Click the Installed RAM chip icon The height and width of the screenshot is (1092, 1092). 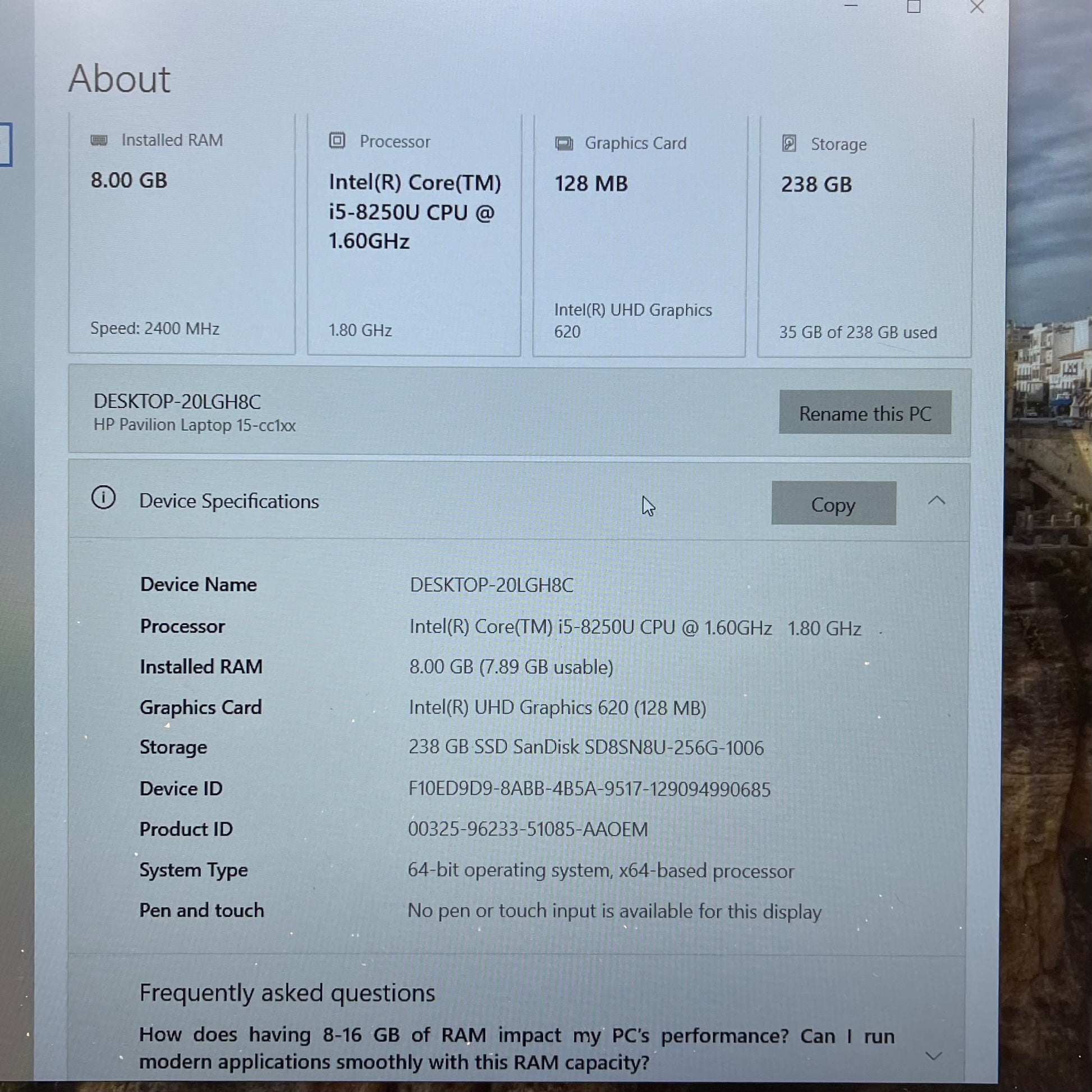click(x=99, y=140)
